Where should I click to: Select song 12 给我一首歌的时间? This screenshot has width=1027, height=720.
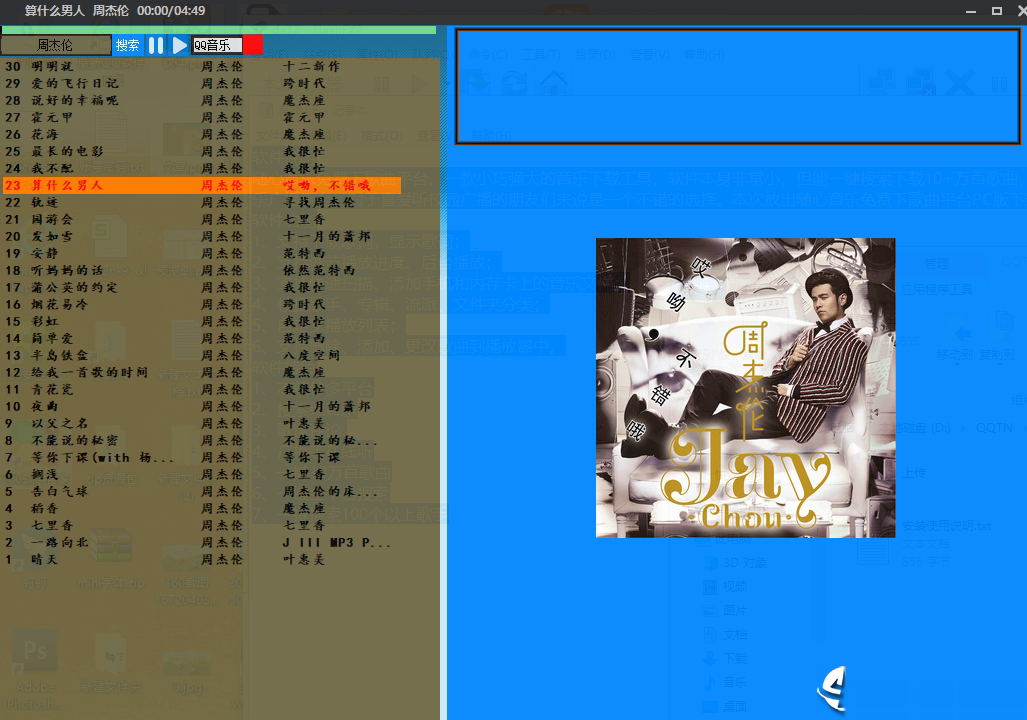[x=202, y=373]
